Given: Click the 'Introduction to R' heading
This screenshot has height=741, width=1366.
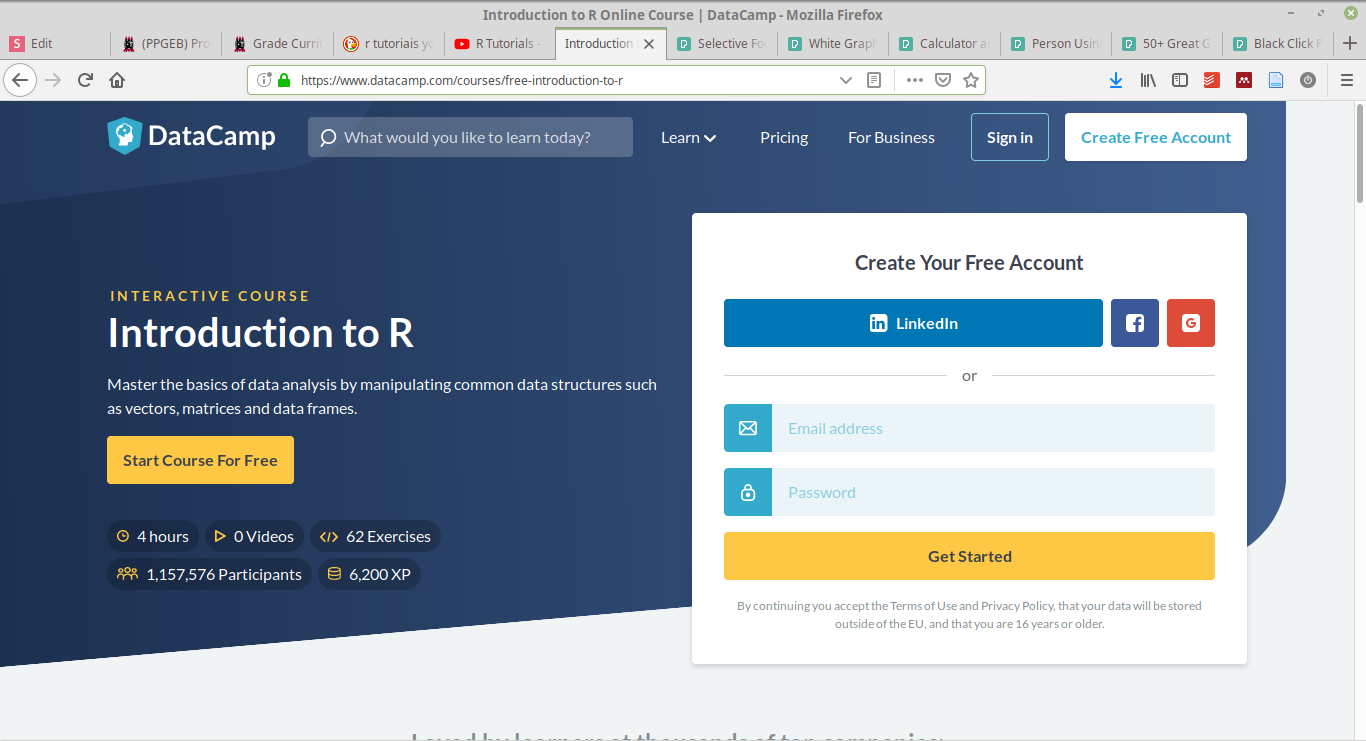Looking at the screenshot, I should (261, 333).
